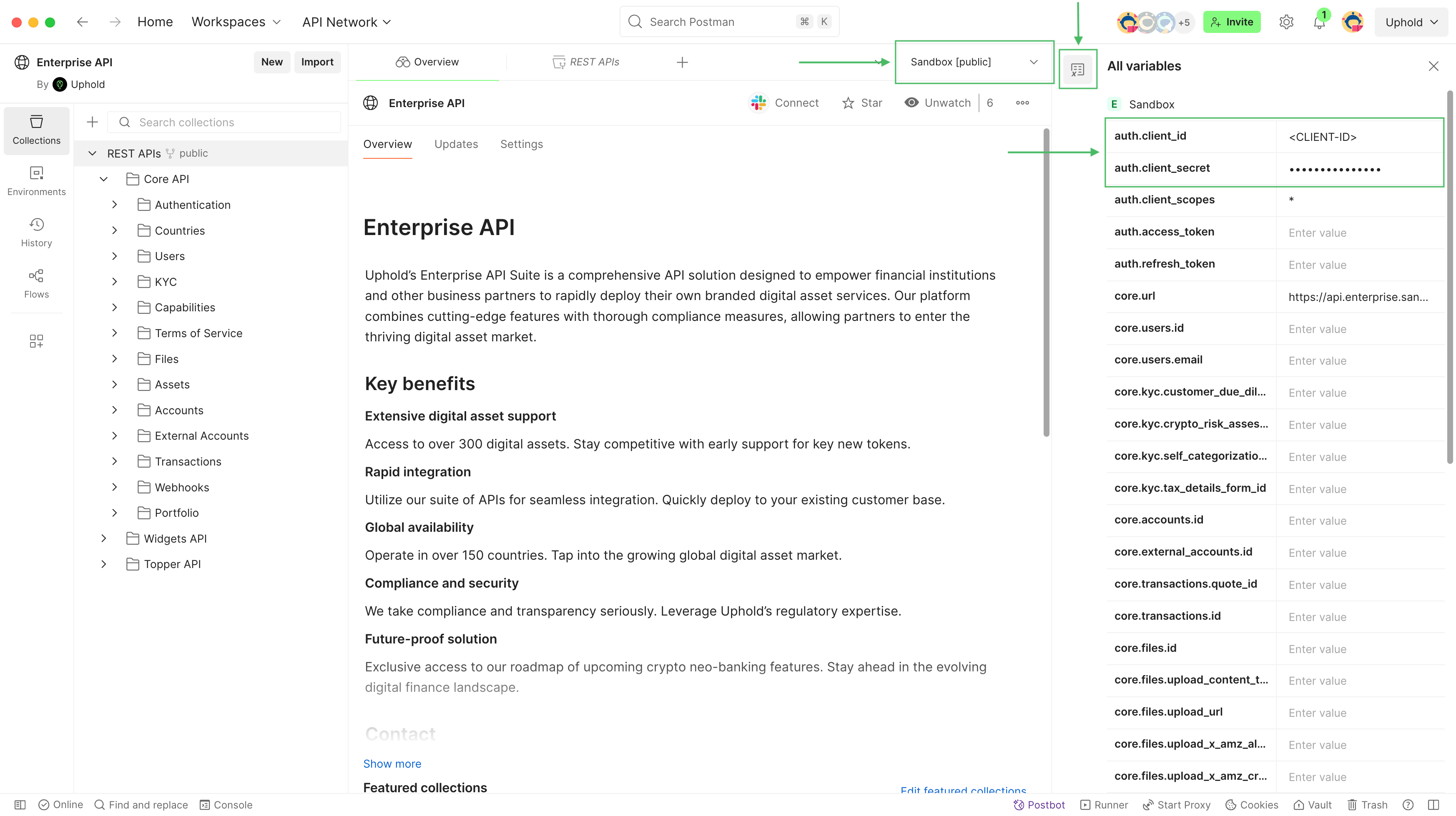
Task: Open the Collections panel in sidebar
Action: point(36,130)
